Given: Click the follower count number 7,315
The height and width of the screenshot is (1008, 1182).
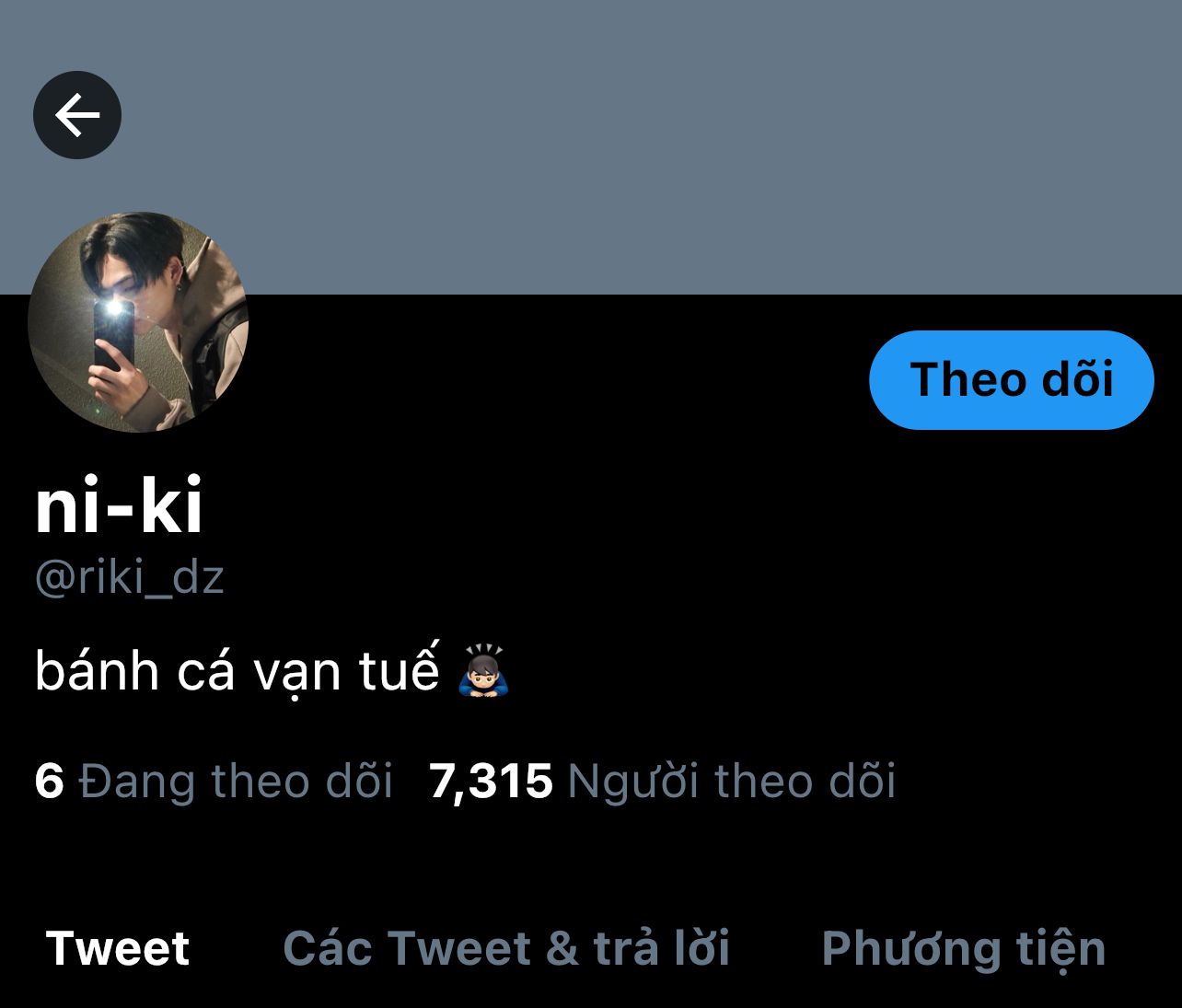Looking at the screenshot, I should point(491,782).
